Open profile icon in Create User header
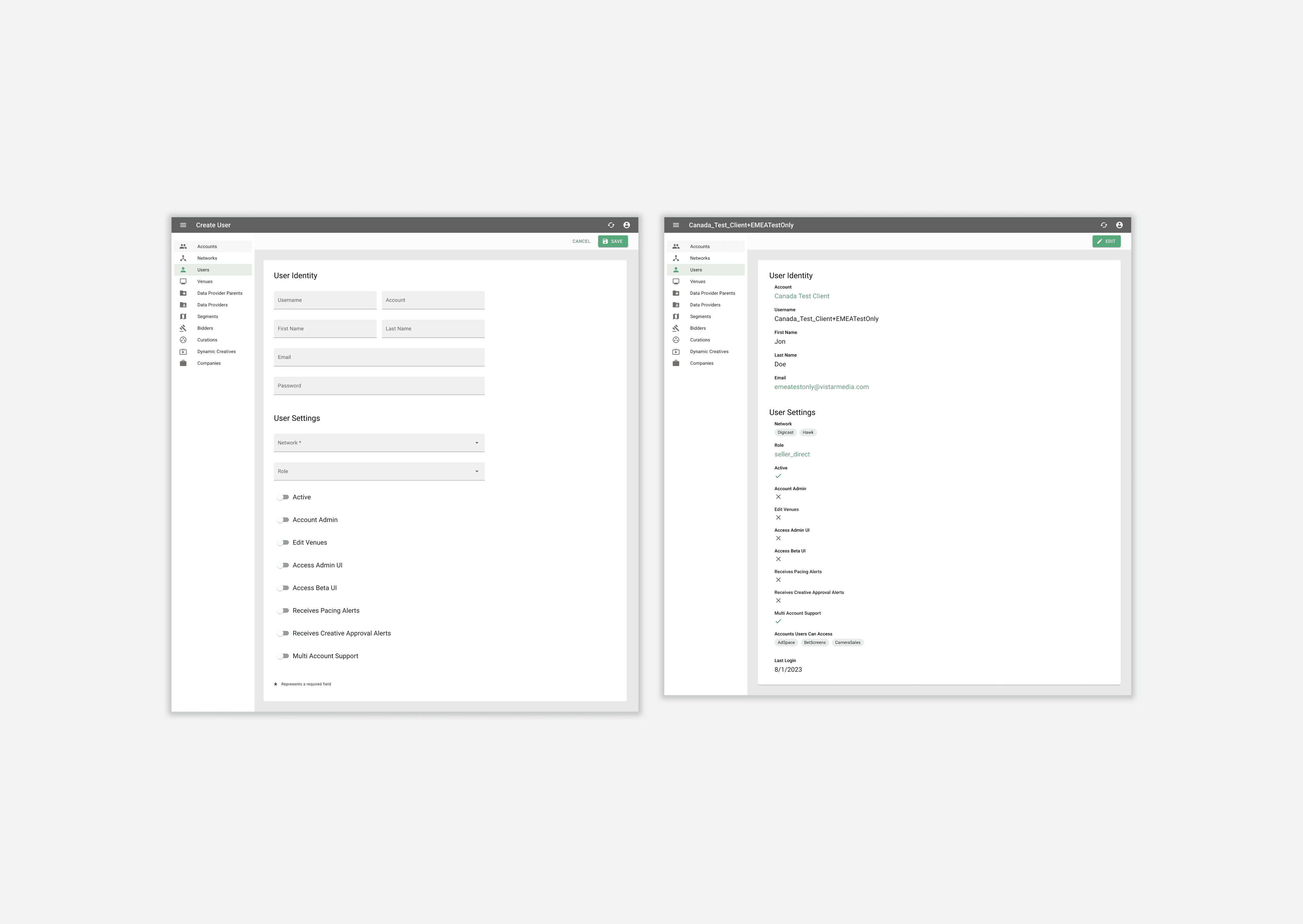 (626, 225)
